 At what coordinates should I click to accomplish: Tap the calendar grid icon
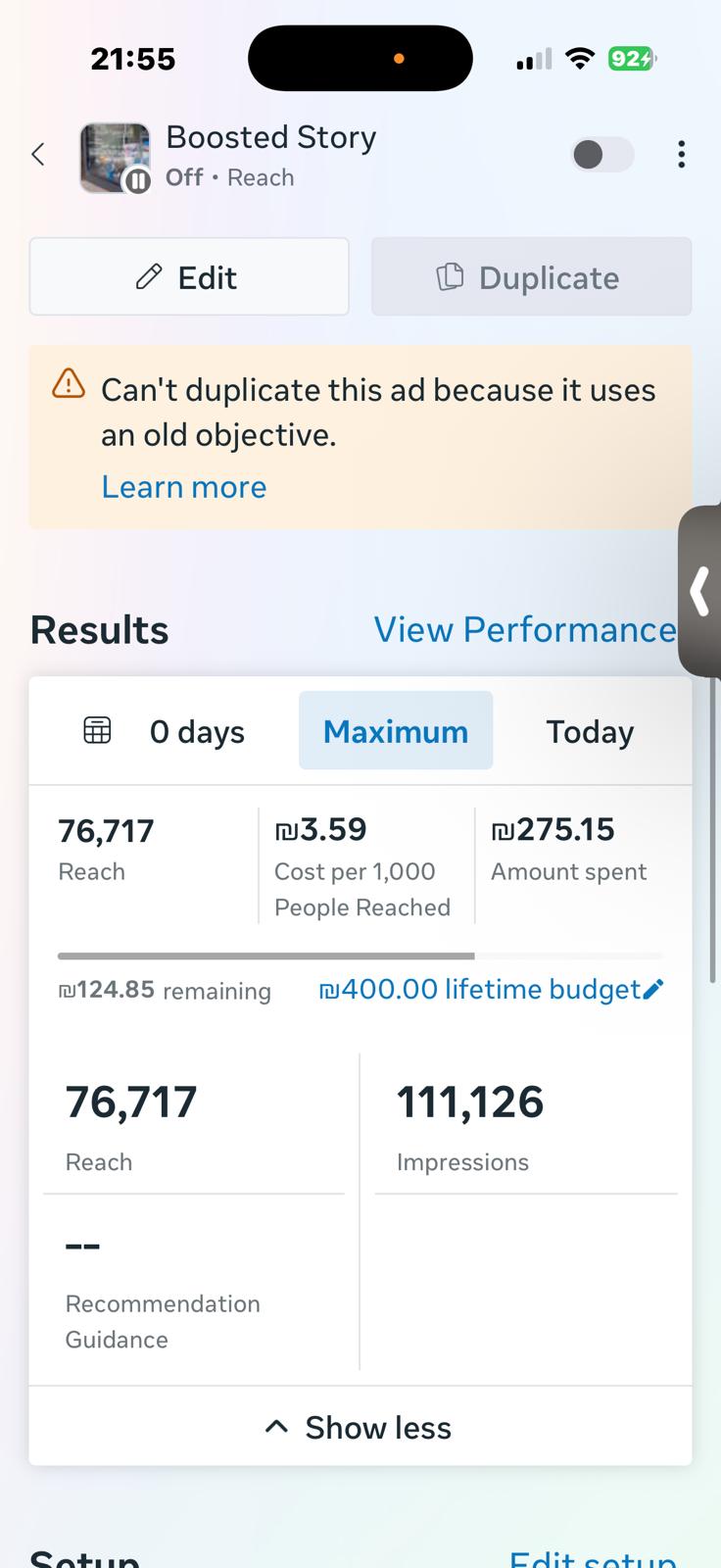point(97,730)
